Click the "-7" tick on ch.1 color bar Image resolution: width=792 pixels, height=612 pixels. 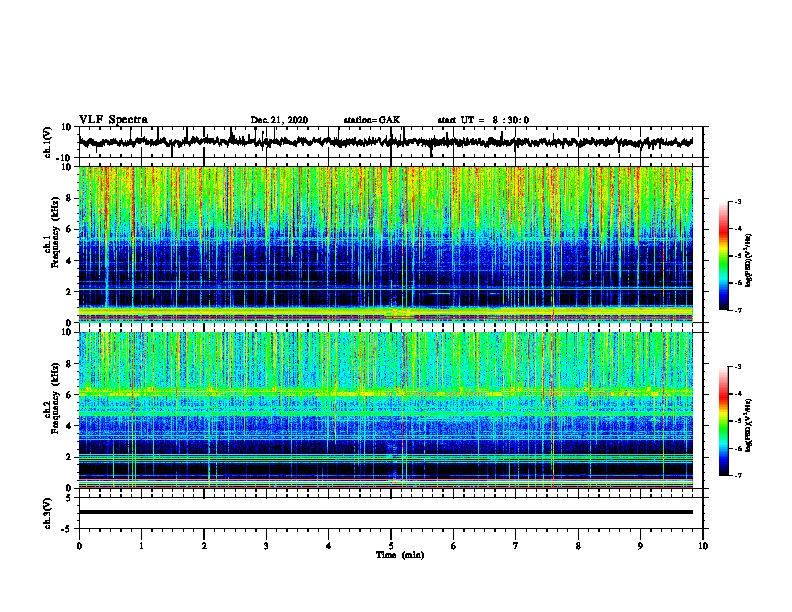point(738,310)
